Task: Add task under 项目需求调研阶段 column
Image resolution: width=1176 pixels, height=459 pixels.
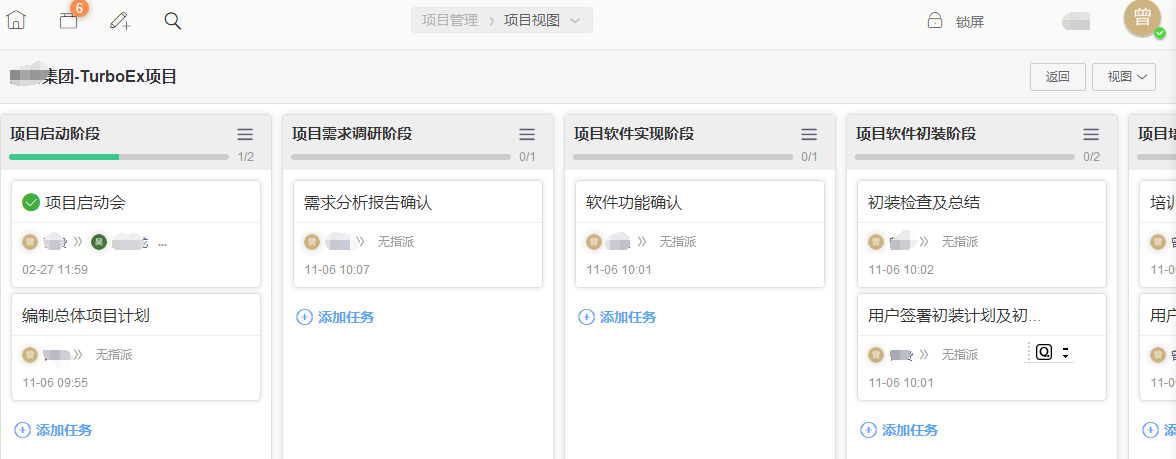Action: coord(336,317)
